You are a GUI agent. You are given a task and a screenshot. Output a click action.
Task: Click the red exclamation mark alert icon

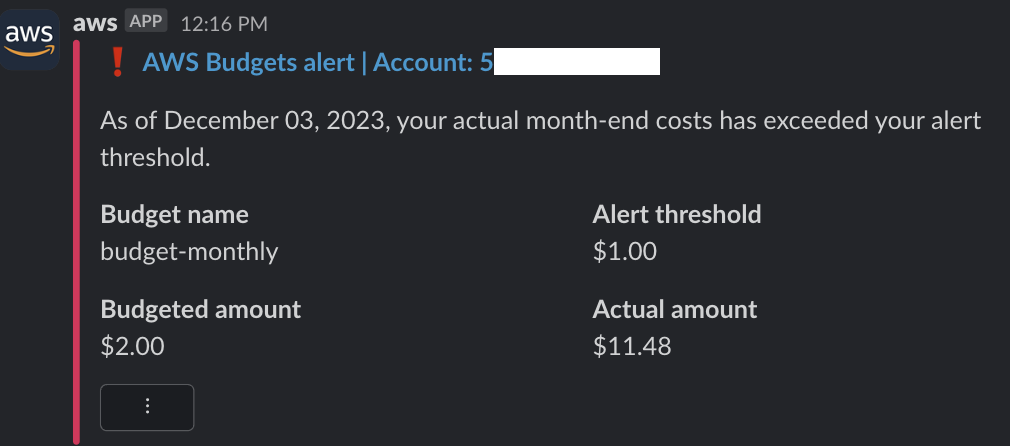117,63
